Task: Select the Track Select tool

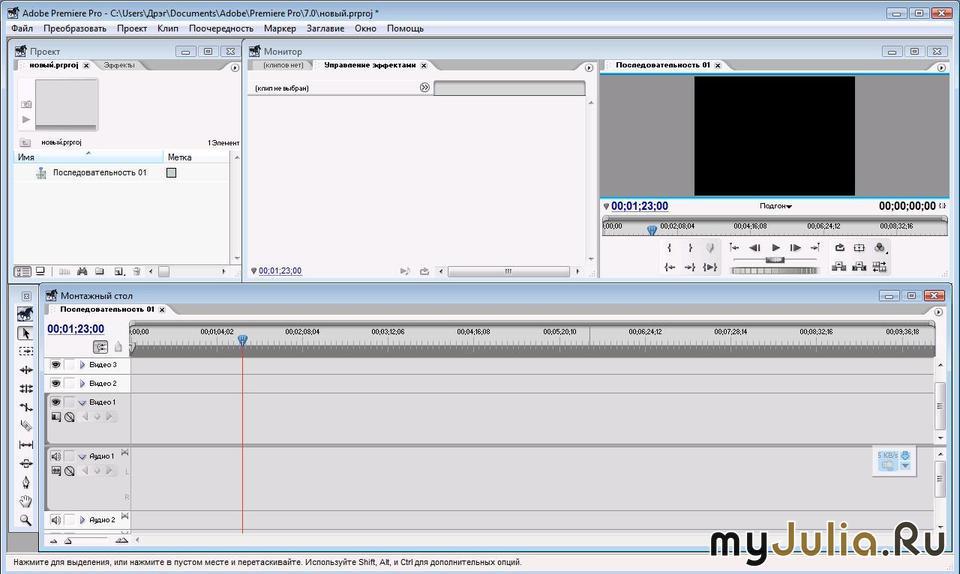Action: click(26, 351)
